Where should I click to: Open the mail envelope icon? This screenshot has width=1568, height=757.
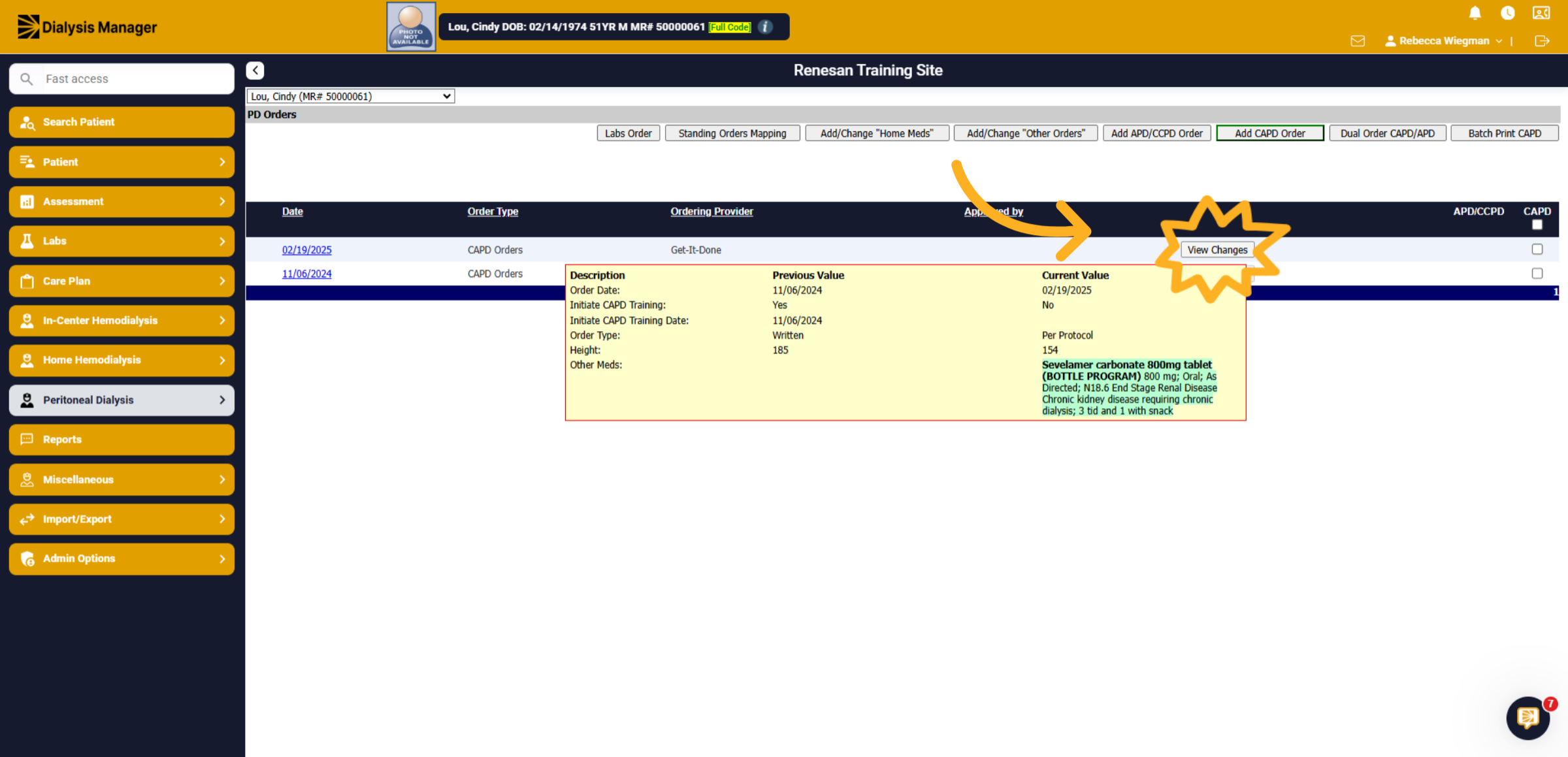(1358, 41)
